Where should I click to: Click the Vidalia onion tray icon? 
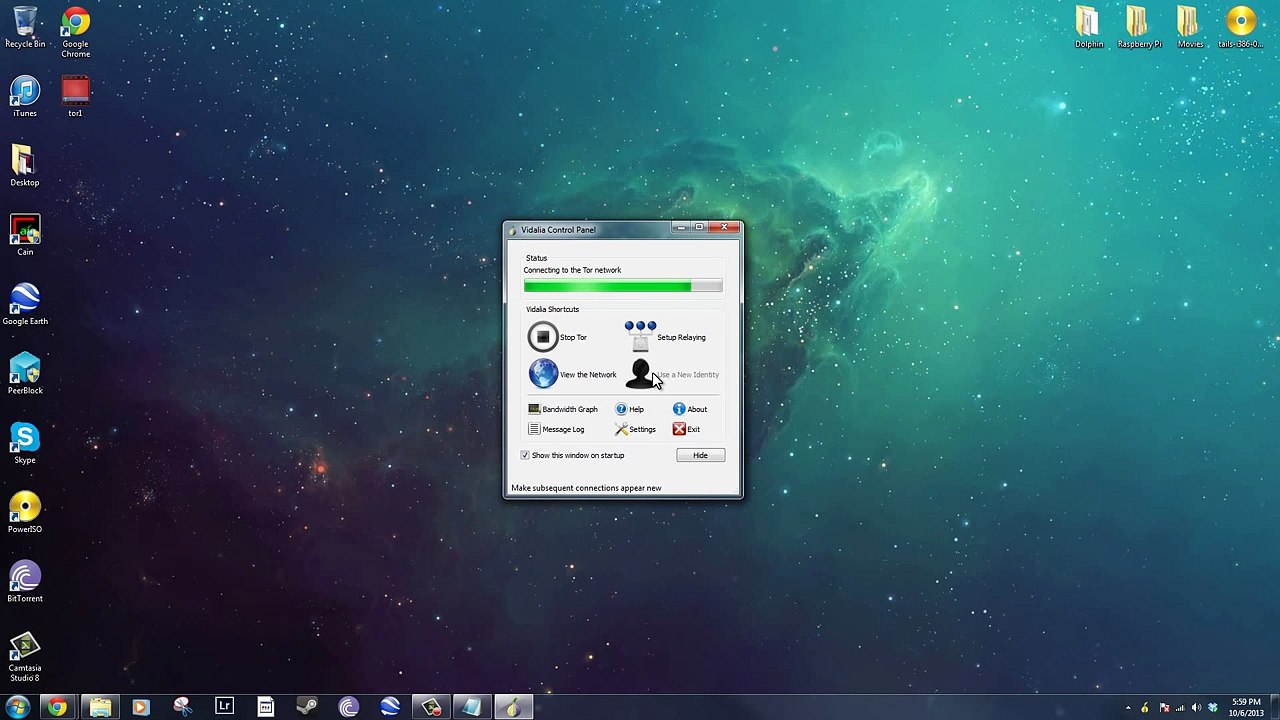point(1145,708)
